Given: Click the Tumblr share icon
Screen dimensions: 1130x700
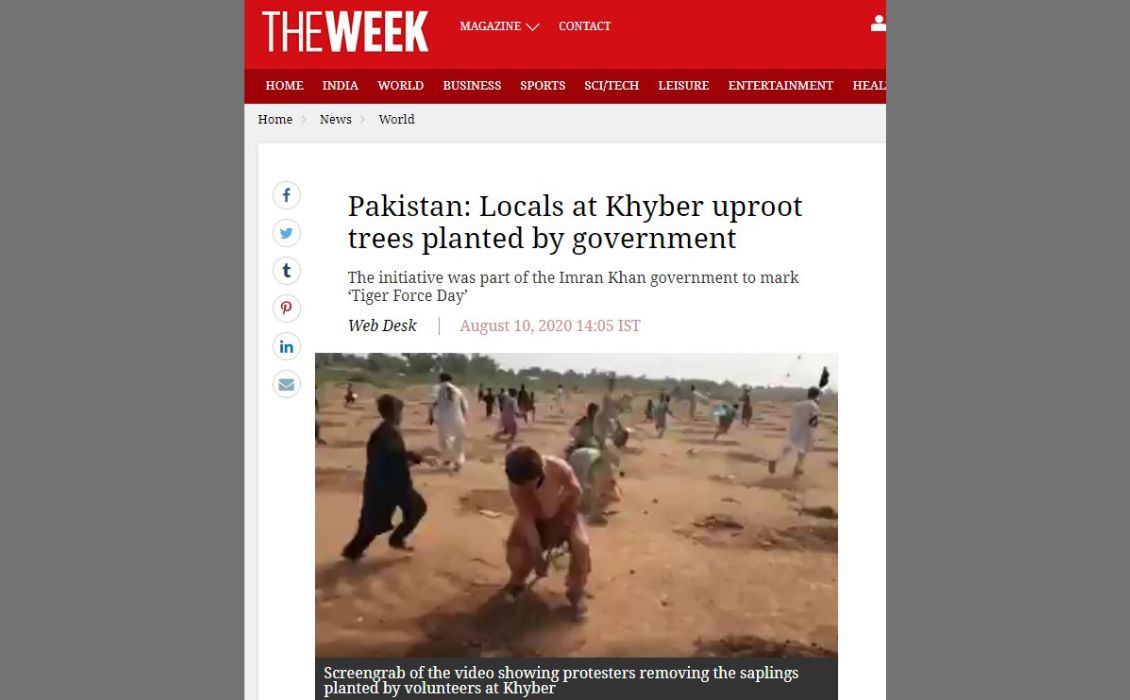Looking at the screenshot, I should (286, 271).
